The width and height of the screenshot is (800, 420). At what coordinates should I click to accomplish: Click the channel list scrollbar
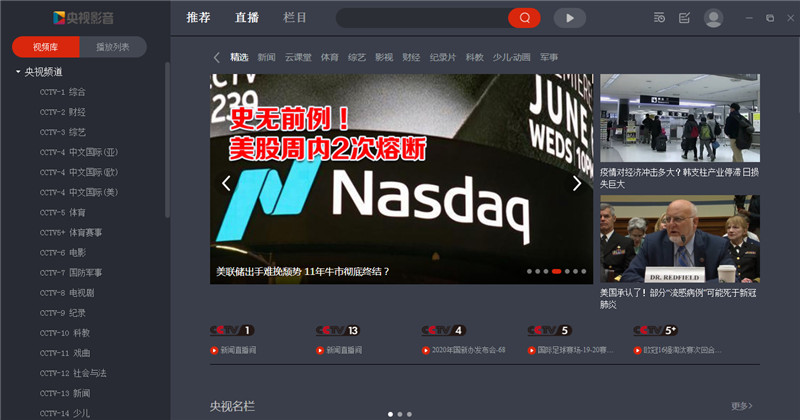click(167, 140)
